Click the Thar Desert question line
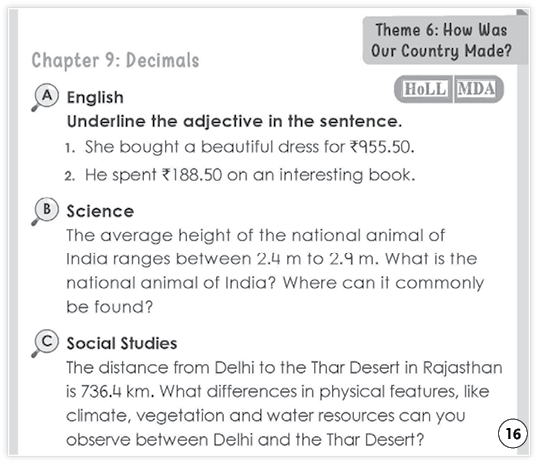 point(245,440)
